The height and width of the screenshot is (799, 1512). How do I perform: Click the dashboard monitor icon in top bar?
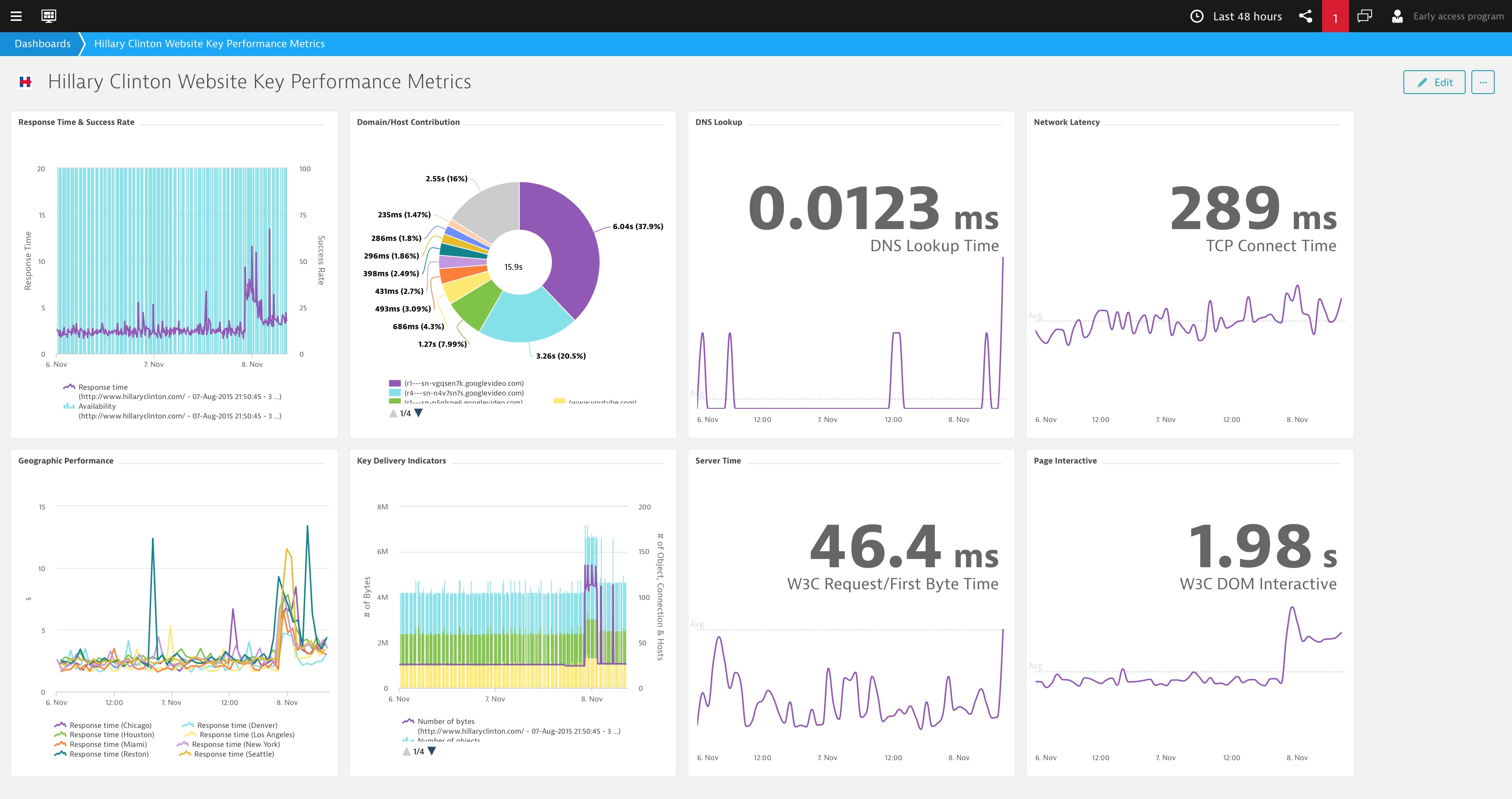(x=49, y=16)
